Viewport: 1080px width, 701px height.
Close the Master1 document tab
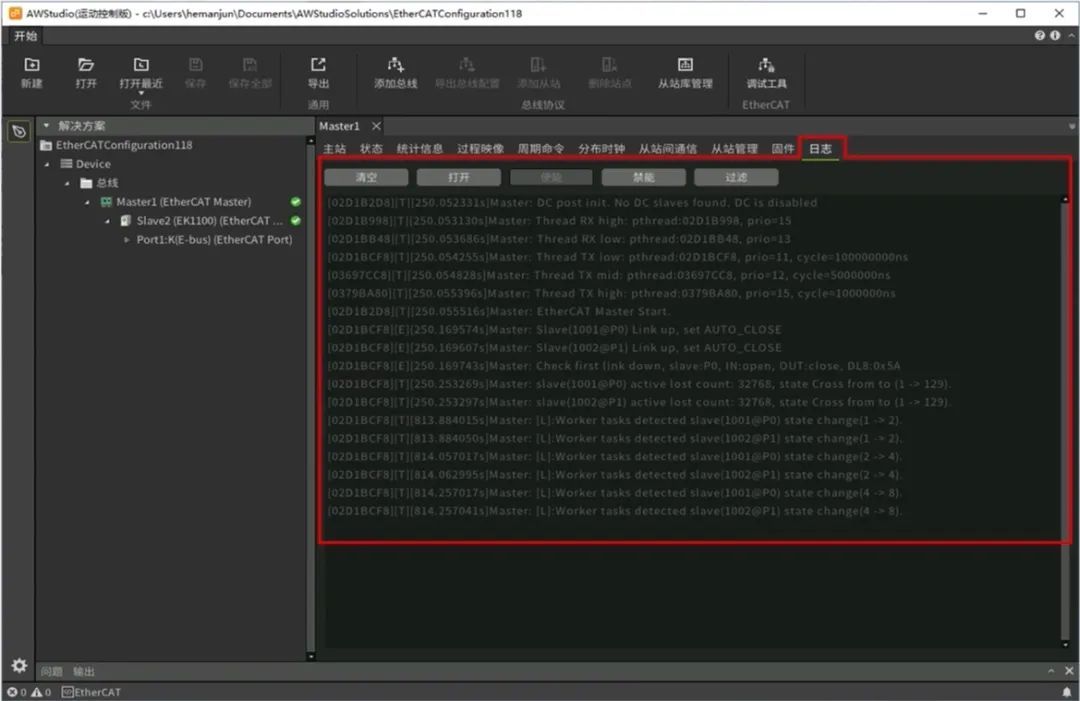point(376,126)
